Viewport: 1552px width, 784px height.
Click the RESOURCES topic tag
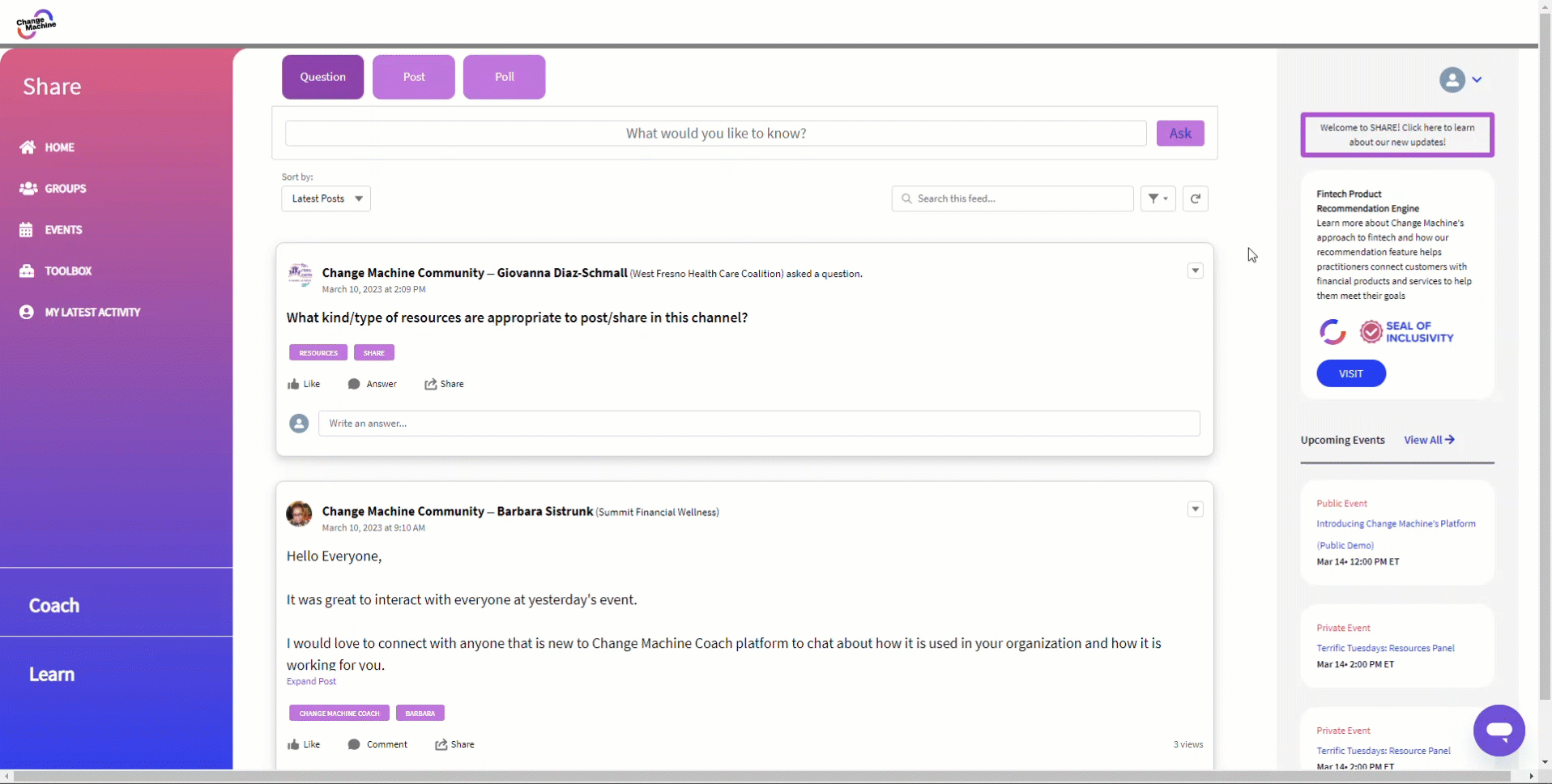point(318,353)
